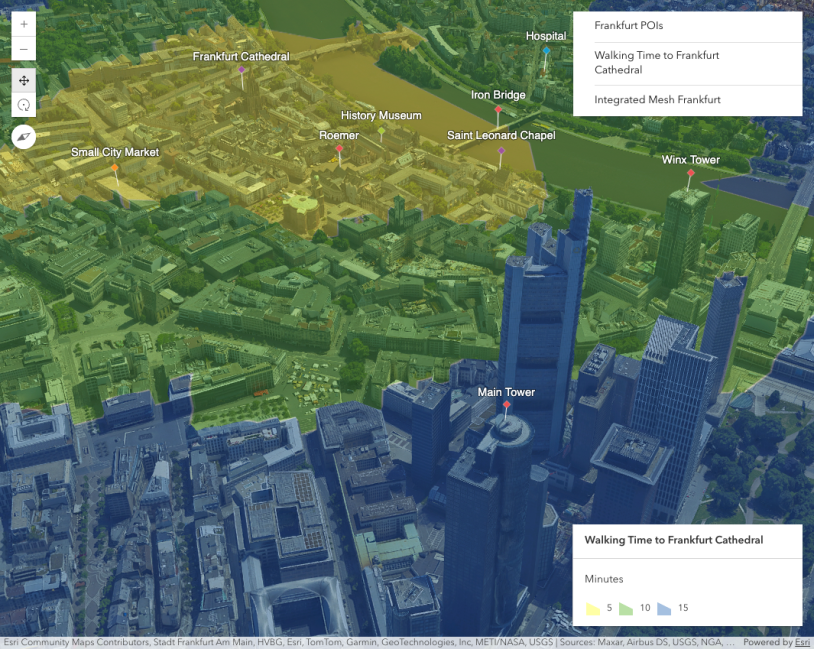Click the yellow 5-minute legend swatch

[592, 607]
